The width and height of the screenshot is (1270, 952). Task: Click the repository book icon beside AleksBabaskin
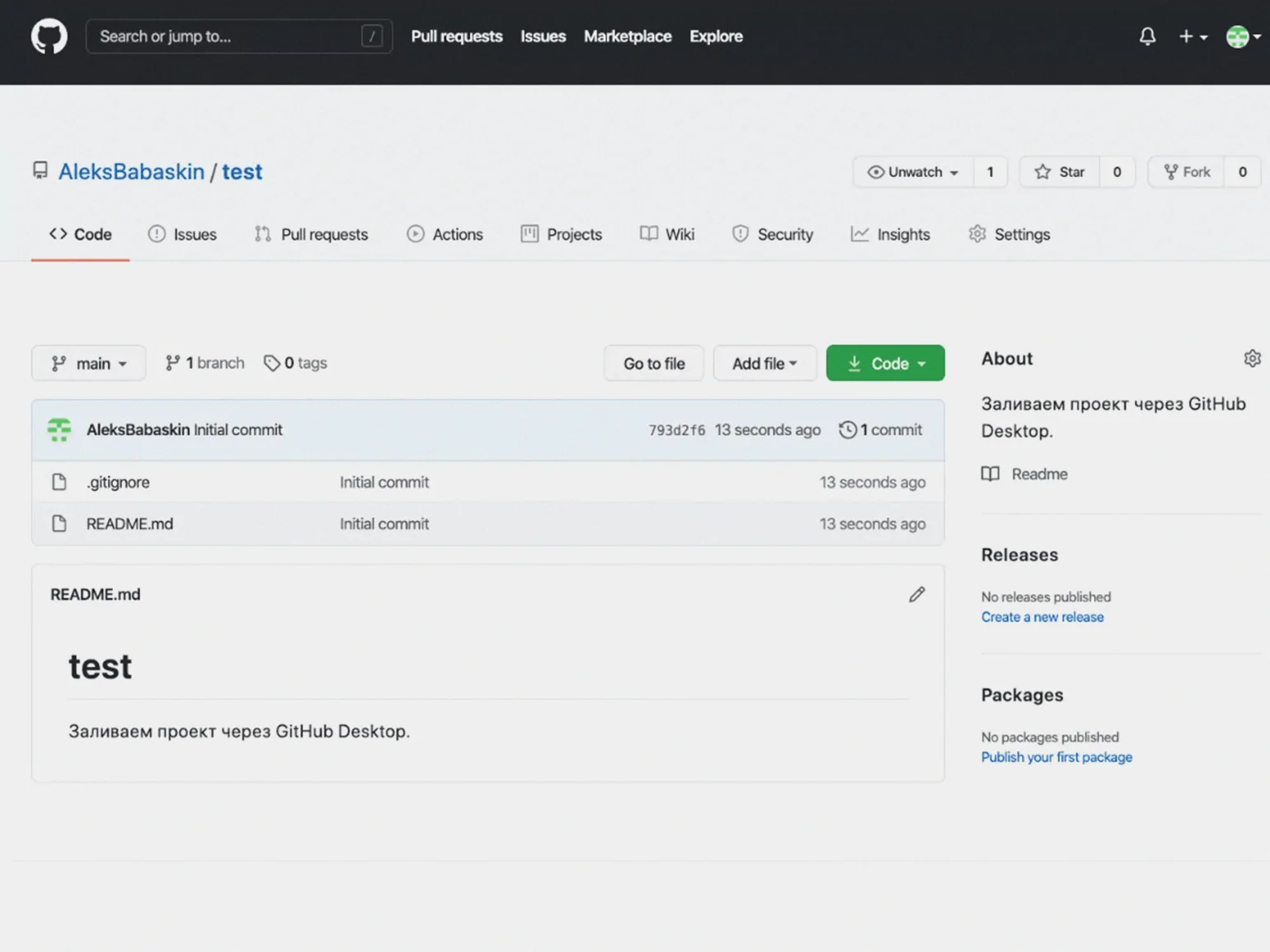(40, 171)
